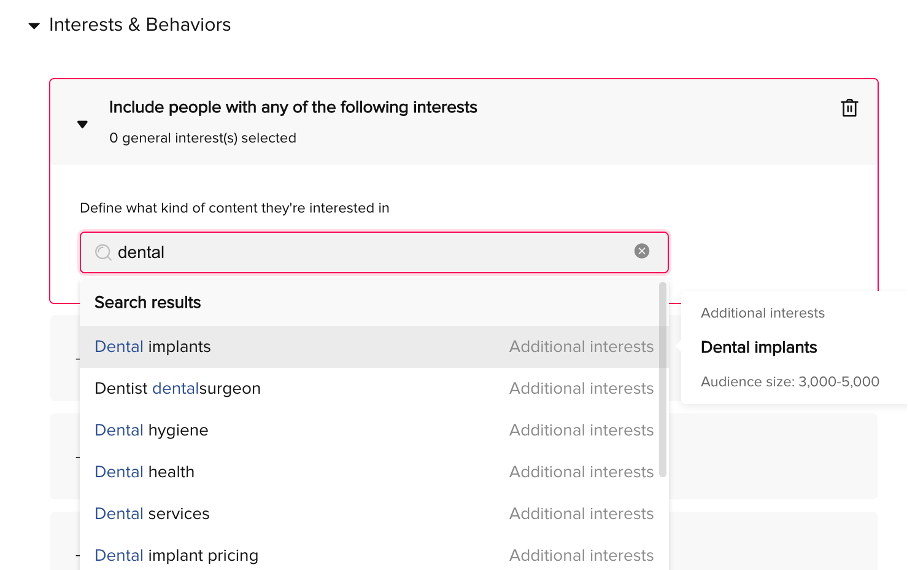
Task: Delete the interest group with trash icon
Action: [849, 108]
